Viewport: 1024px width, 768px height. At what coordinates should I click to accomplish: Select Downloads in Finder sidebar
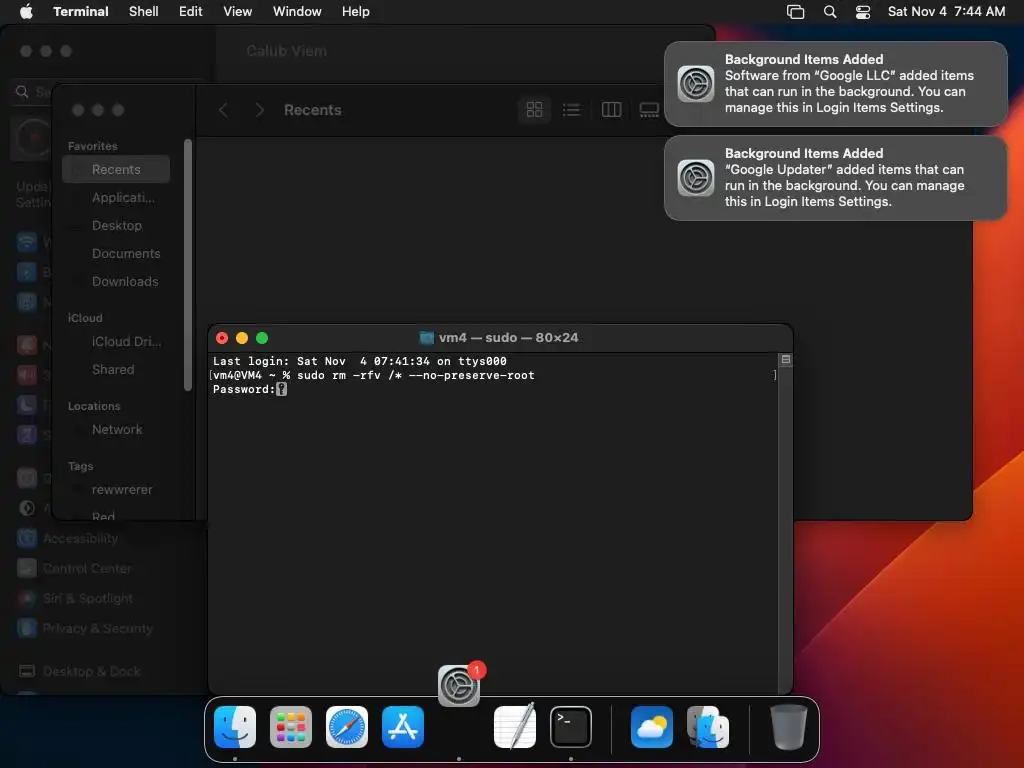(x=116, y=281)
